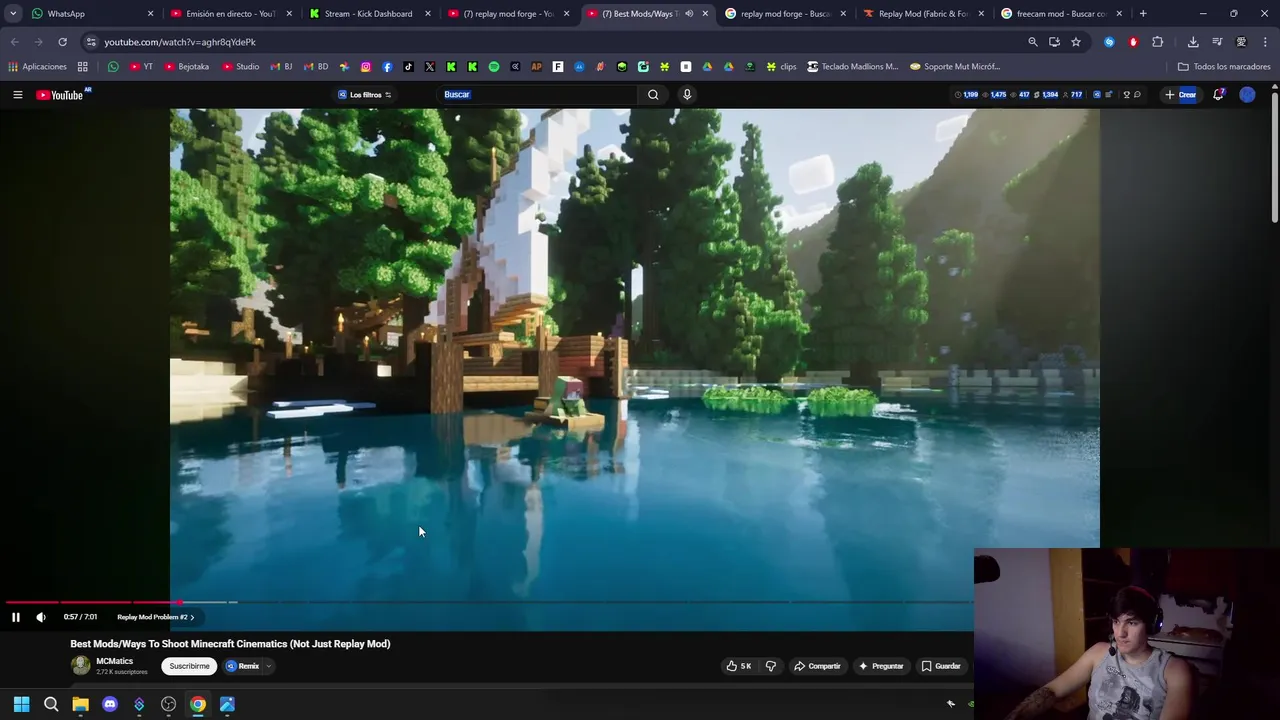
Task: Open the zoom magnifier icon in address bar
Action: pyautogui.click(x=1033, y=42)
